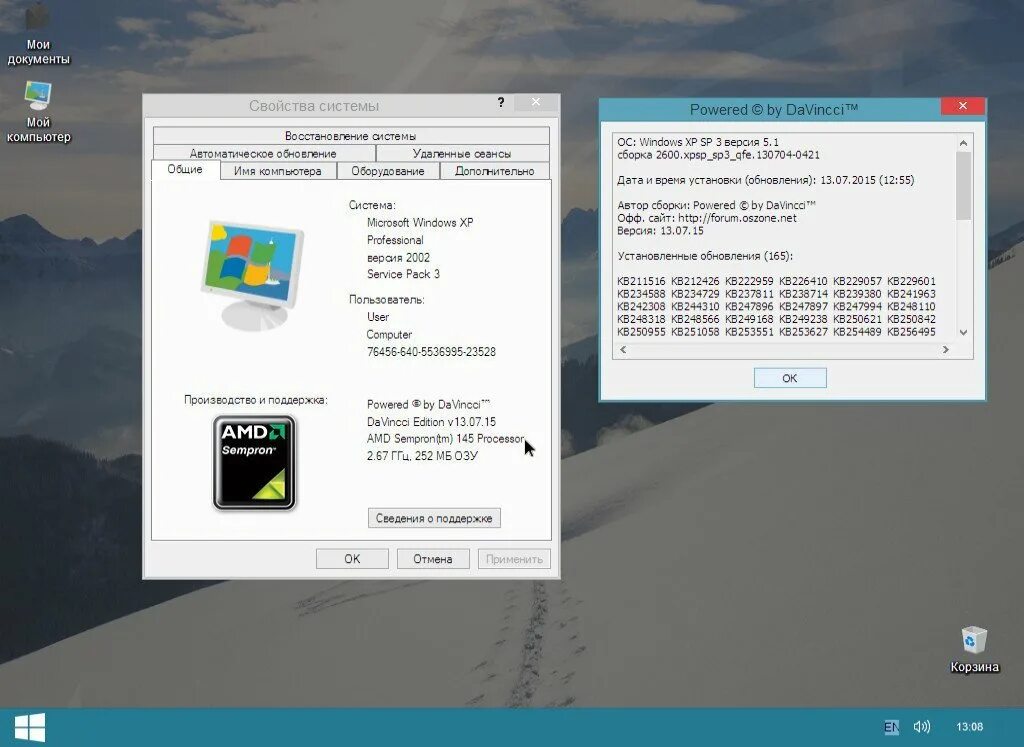Click the 'Версия: 13.07.15' line
Viewport: 1024px width, 747px height.
660,230
